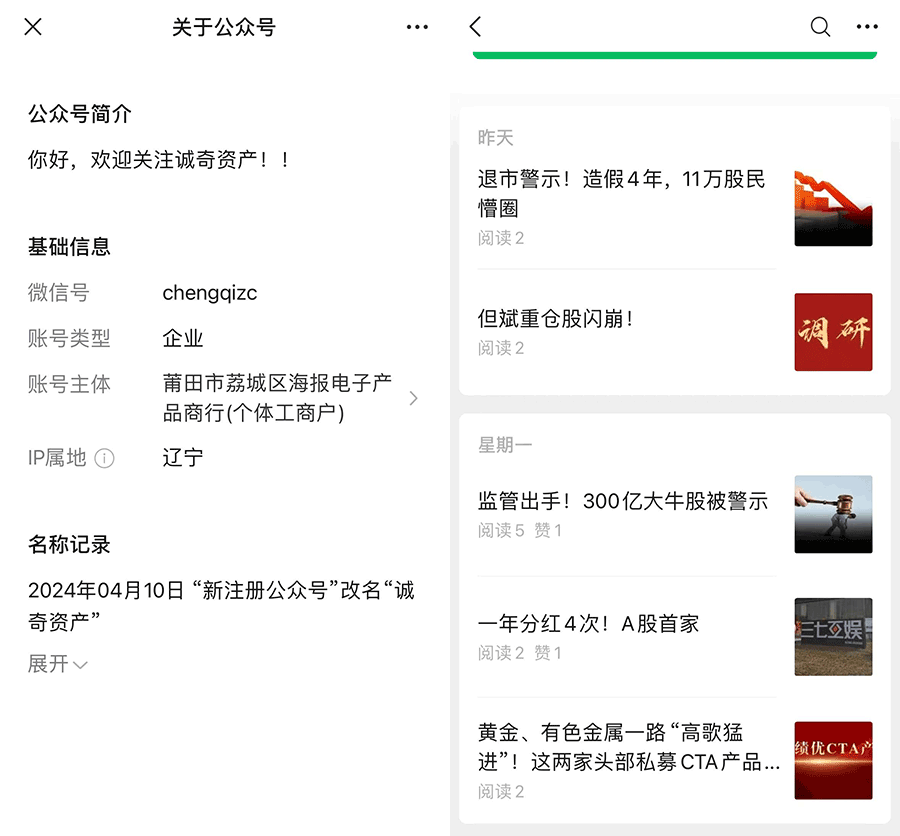900x836 pixels.
Task: Tap 阅读5 赞1 stats under 监管出手
Action: [x=519, y=531]
